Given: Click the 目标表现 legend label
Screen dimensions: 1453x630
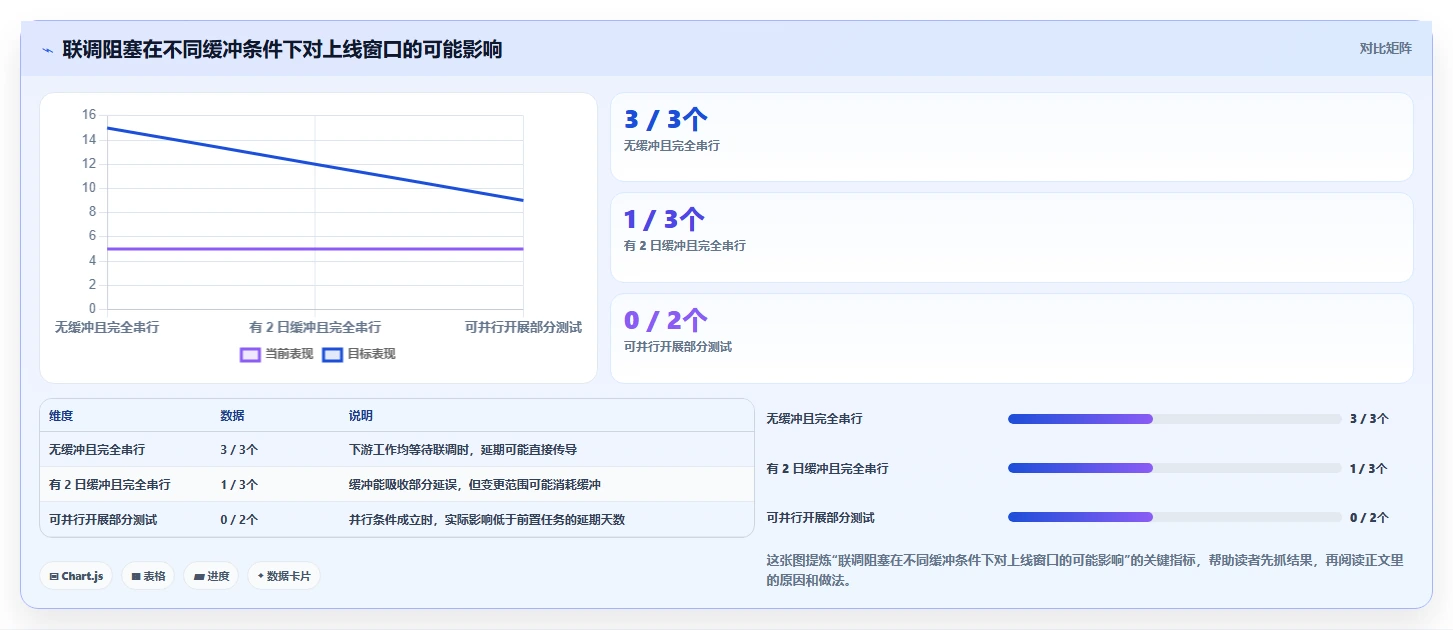Looking at the screenshot, I should (371, 354).
